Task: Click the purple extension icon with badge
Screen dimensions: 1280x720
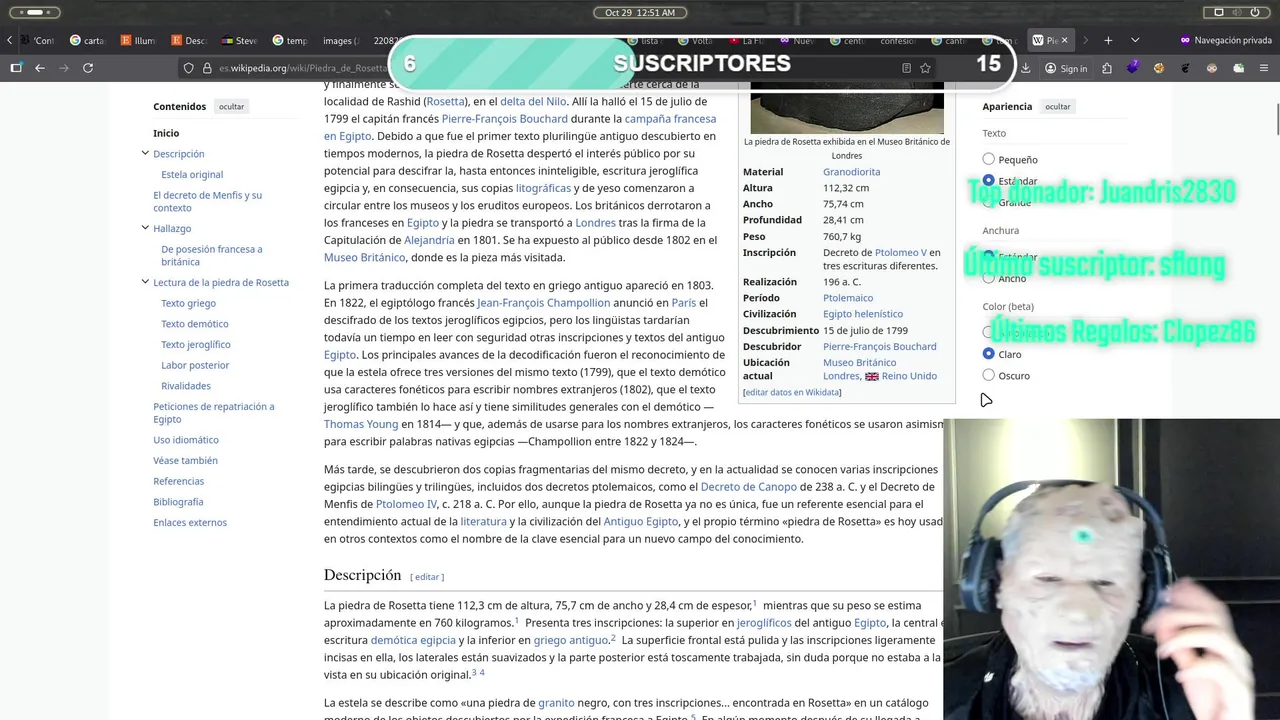Action: pos(1133,68)
